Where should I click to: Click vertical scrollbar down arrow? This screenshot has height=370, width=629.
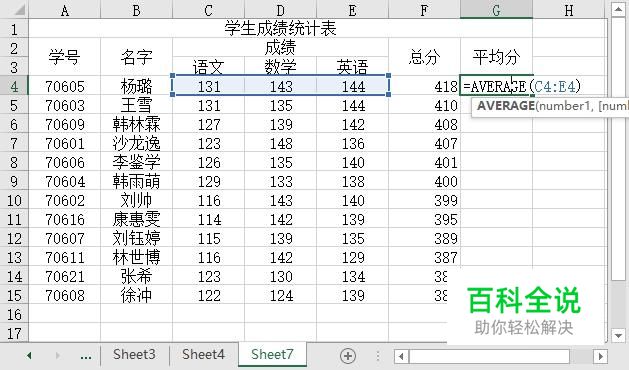click(x=618, y=335)
